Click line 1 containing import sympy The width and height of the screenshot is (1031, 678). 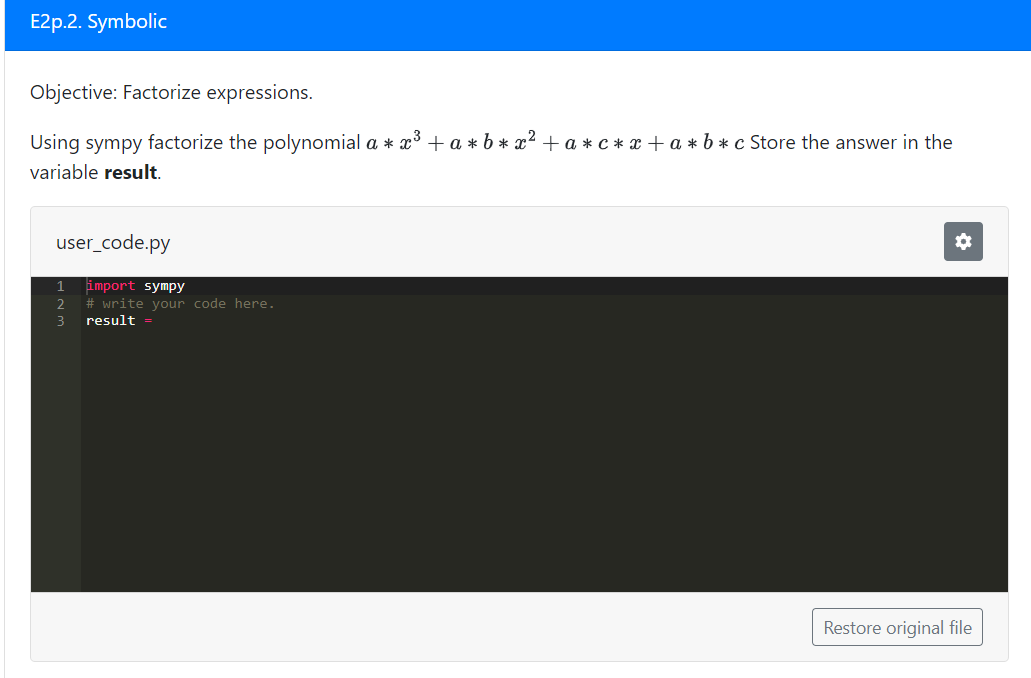pos(135,285)
